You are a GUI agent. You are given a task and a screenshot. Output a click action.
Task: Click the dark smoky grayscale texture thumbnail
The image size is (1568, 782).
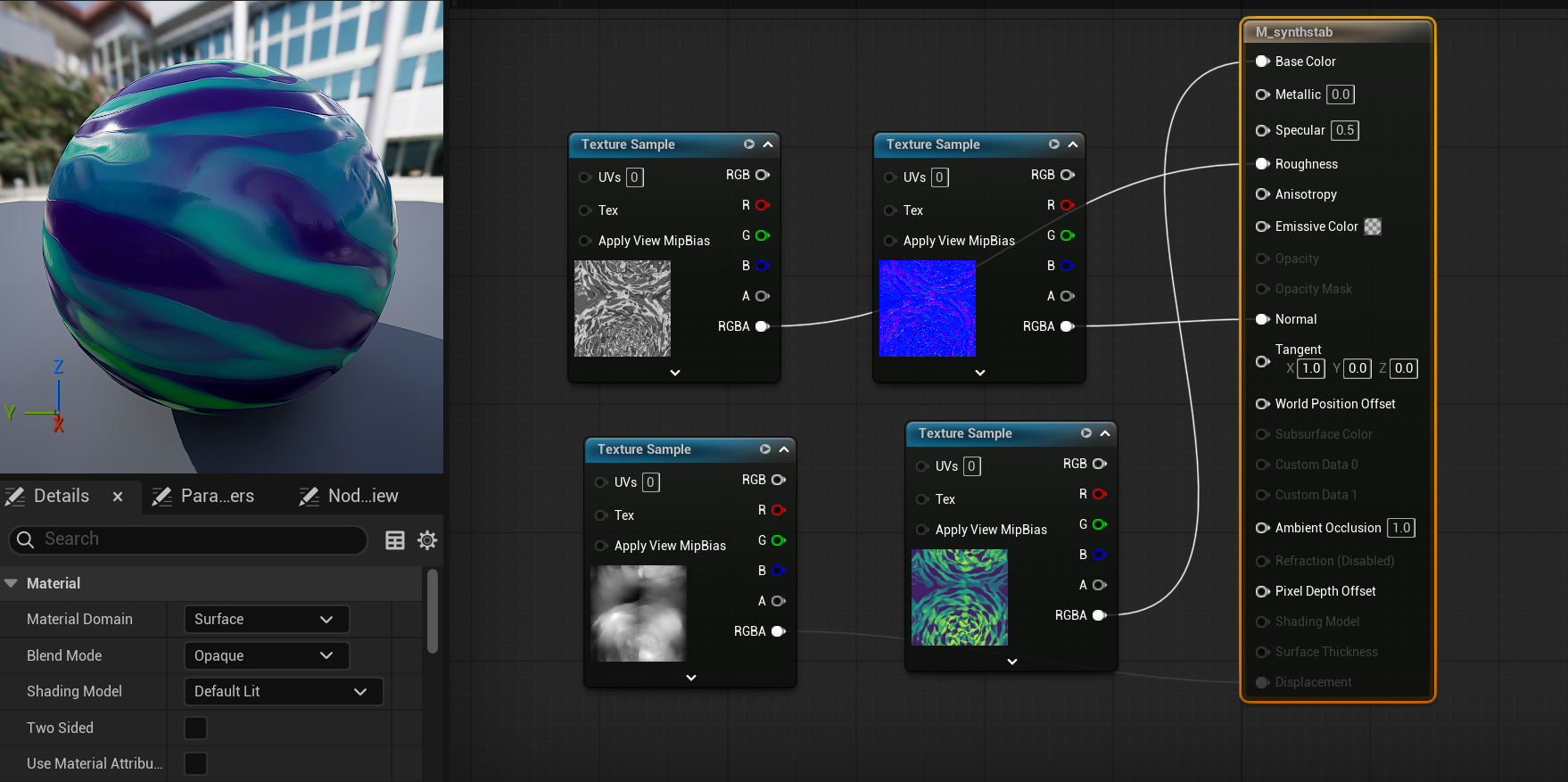tap(639, 613)
